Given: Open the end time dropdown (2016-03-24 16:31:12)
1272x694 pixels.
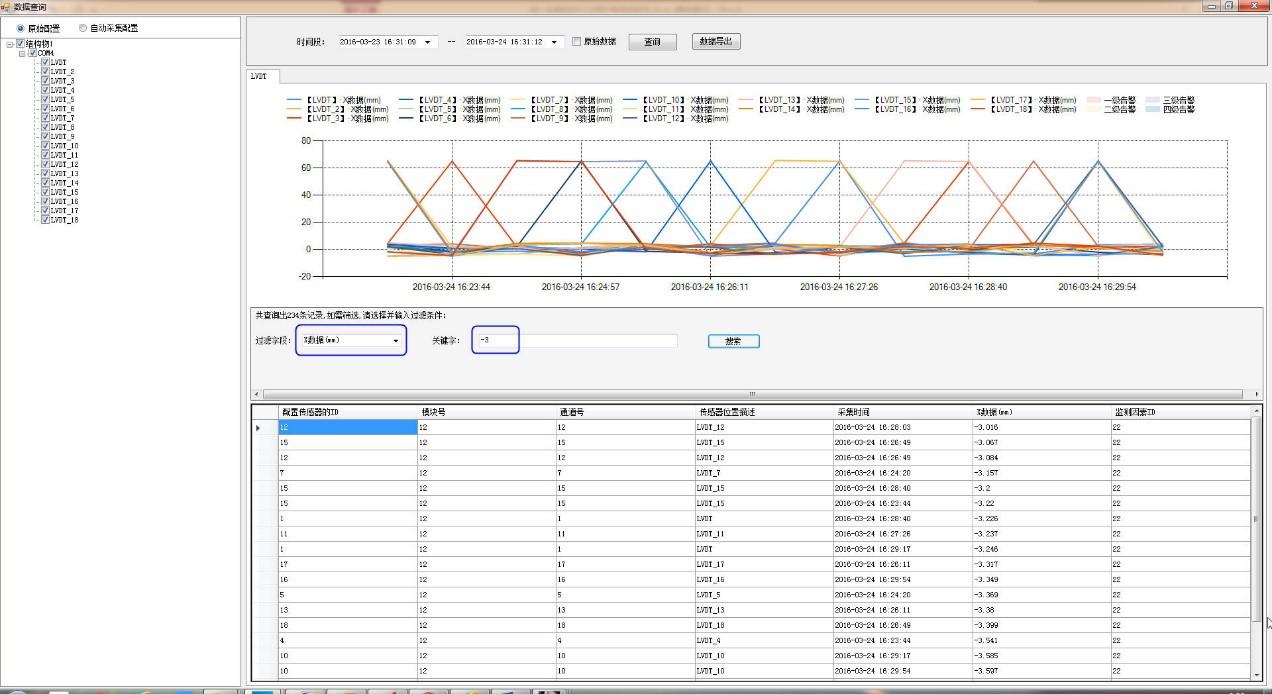Looking at the screenshot, I should (556, 42).
